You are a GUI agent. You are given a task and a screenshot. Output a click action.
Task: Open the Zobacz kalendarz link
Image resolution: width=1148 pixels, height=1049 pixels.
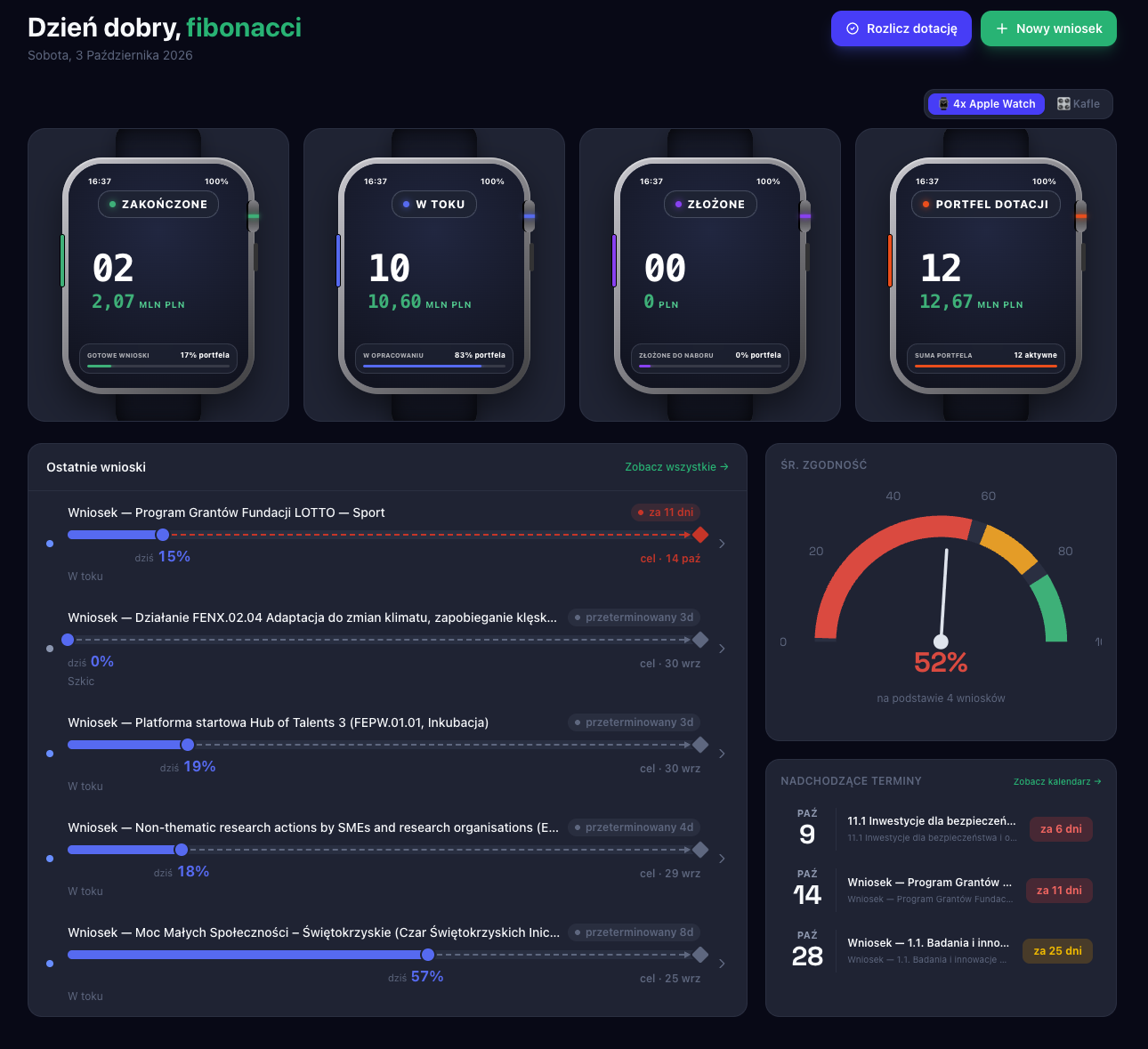(1057, 782)
